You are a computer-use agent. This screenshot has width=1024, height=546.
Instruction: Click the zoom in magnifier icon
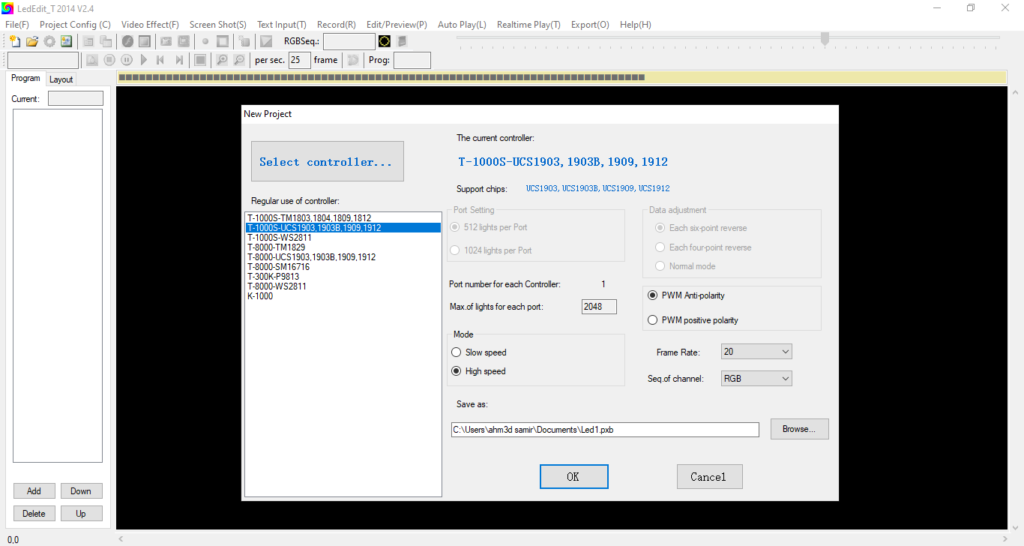tap(222, 60)
